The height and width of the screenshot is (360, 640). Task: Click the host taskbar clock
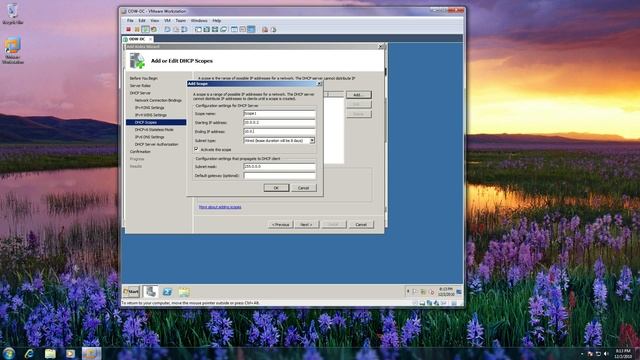coord(623,353)
